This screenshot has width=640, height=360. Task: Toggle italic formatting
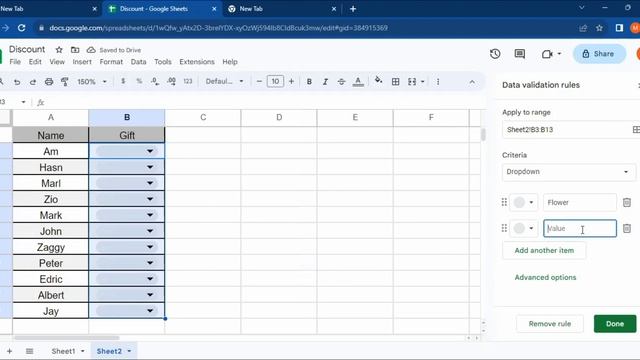pos(325,82)
